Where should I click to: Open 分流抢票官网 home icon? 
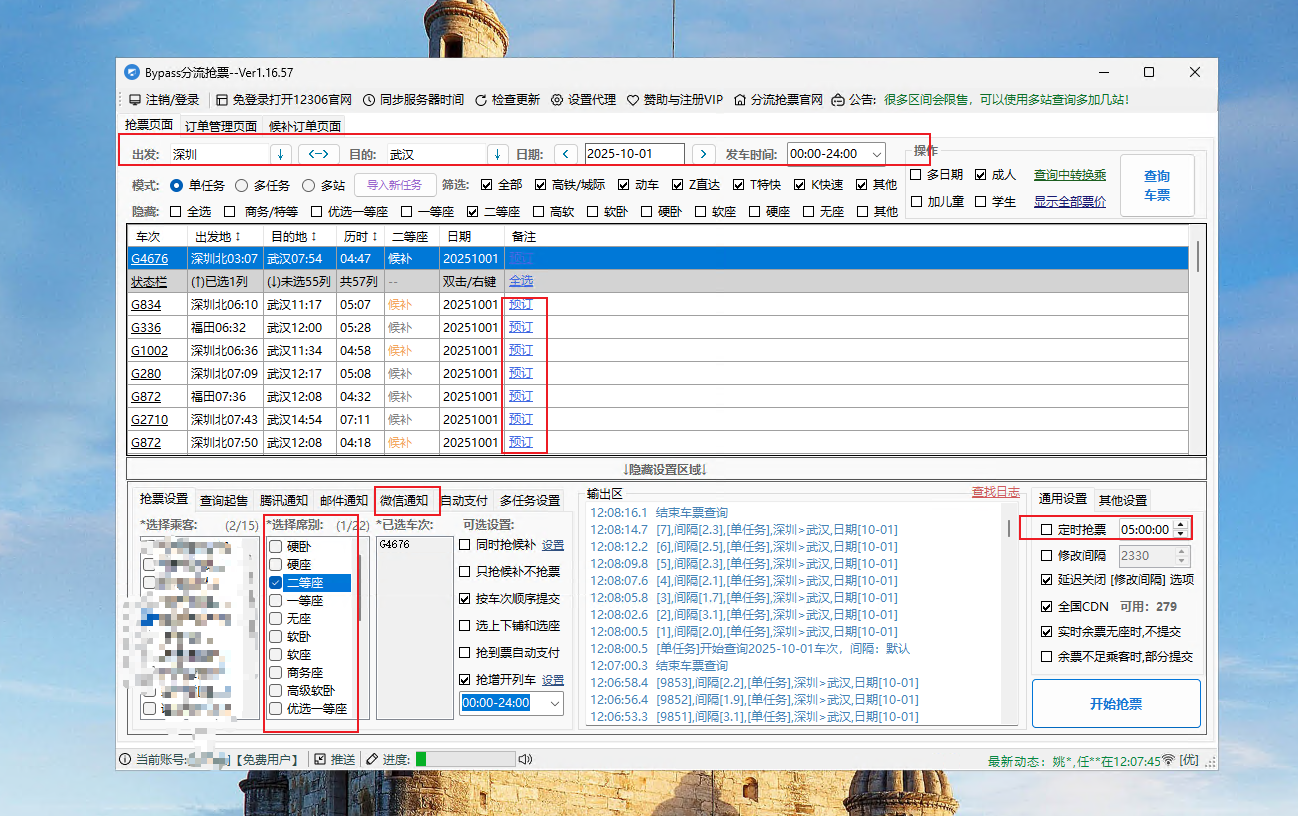tap(740, 100)
